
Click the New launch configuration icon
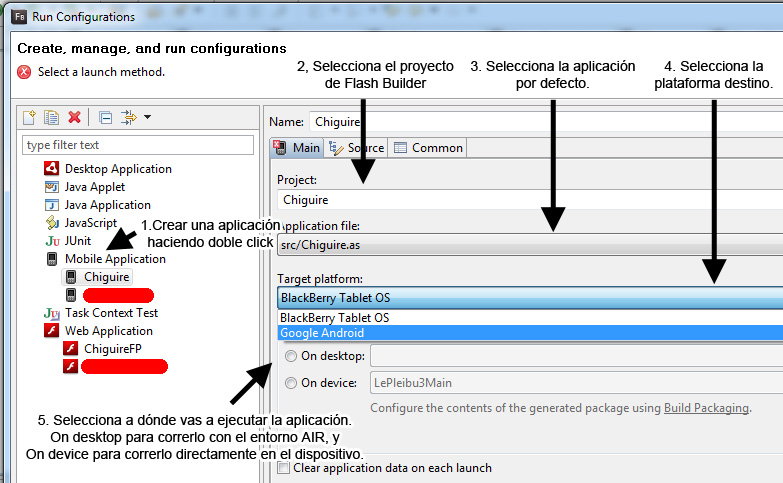(29, 117)
